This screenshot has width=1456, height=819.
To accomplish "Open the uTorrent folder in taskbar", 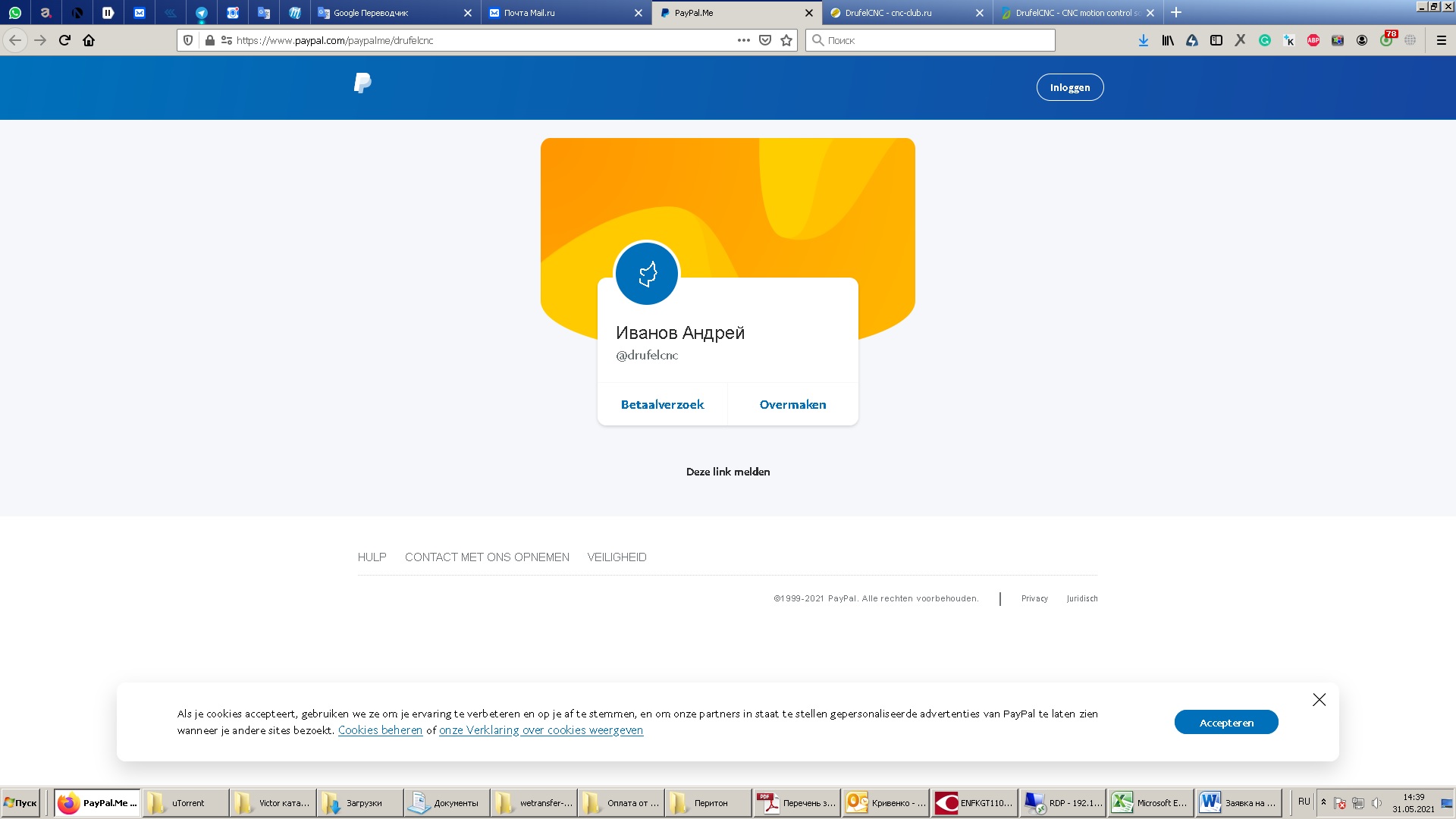I will [185, 803].
